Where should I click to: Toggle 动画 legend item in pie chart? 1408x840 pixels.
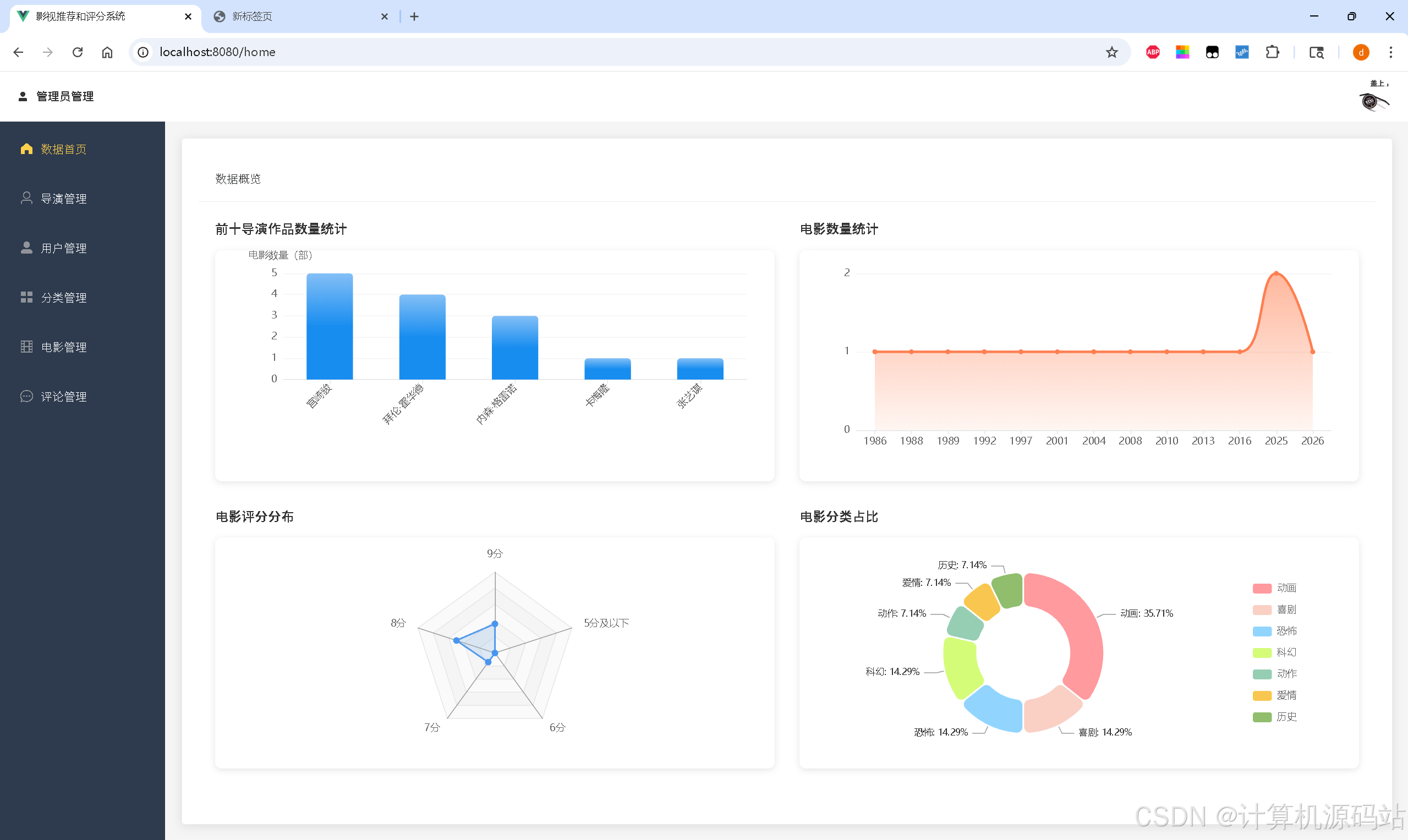point(1286,588)
